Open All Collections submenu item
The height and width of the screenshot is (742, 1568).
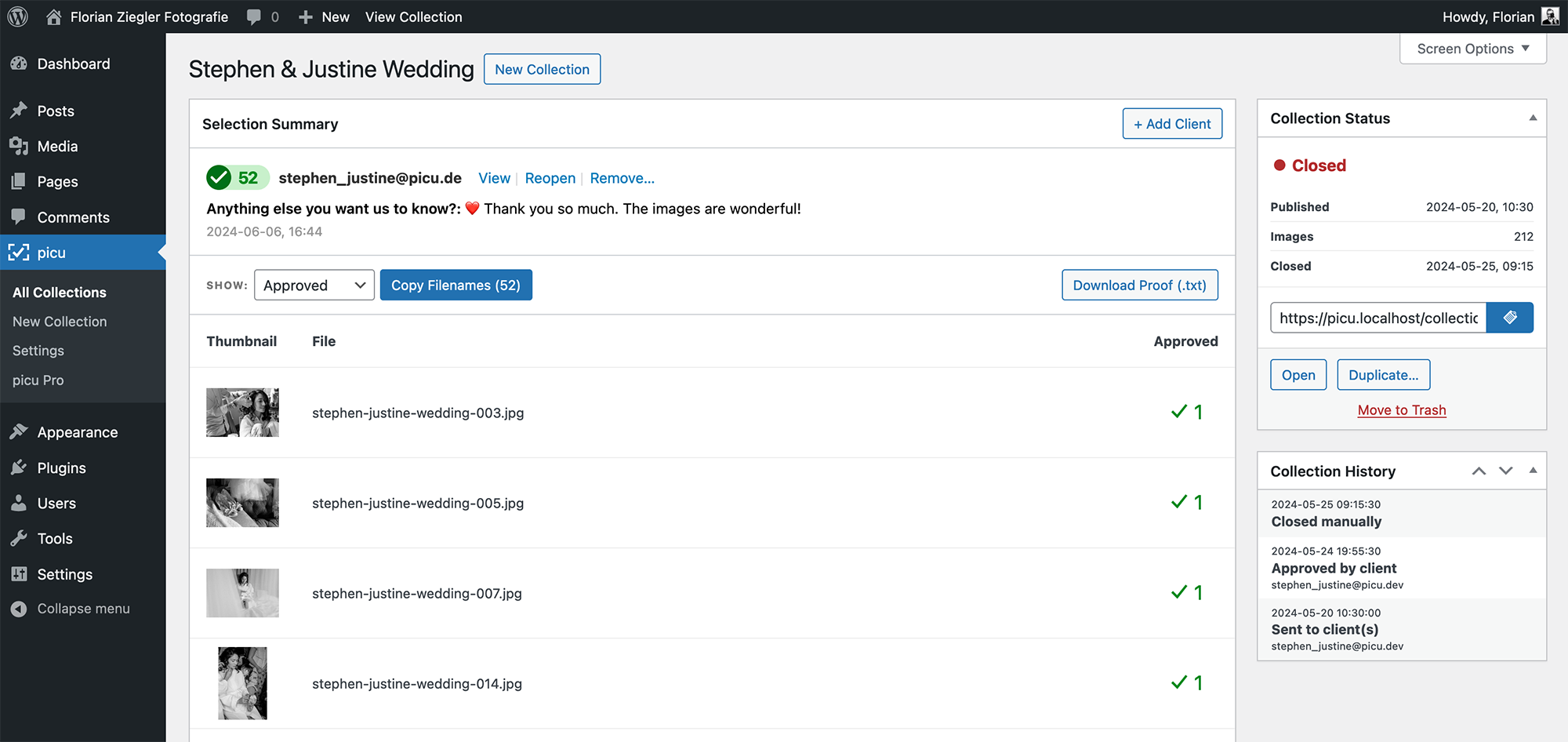click(x=60, y=293)
